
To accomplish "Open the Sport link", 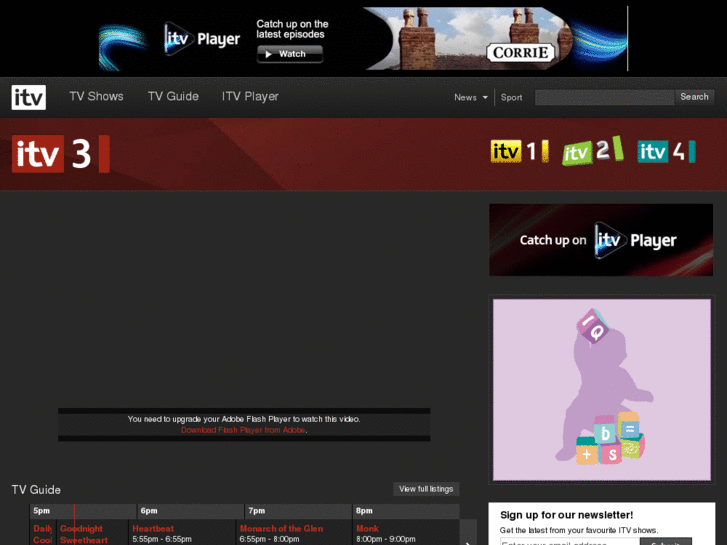I will click(511, 97).
